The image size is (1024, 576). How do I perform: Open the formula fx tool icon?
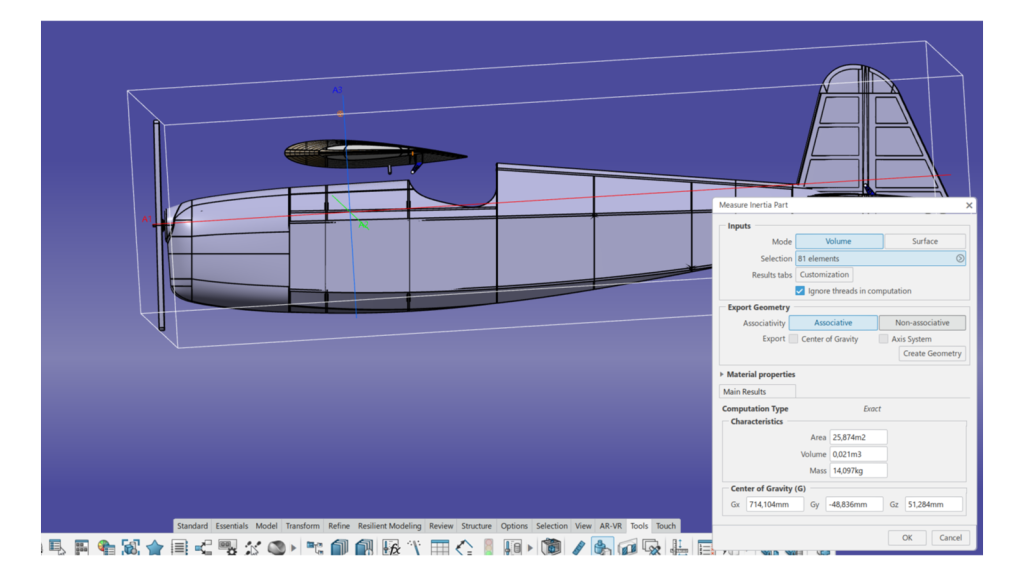[x=391, y=547]
